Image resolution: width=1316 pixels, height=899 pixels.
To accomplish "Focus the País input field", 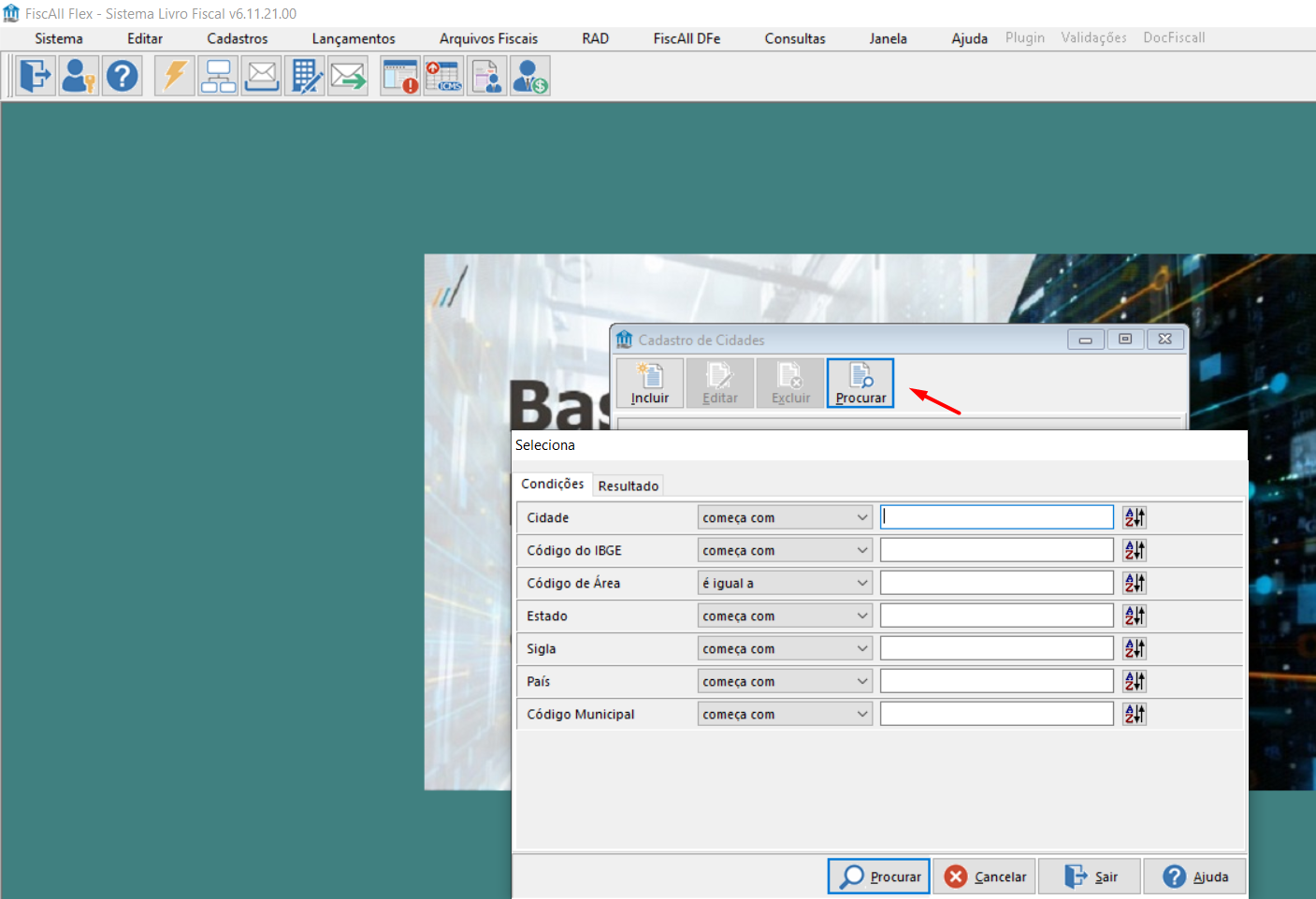I will pos(997,681).
